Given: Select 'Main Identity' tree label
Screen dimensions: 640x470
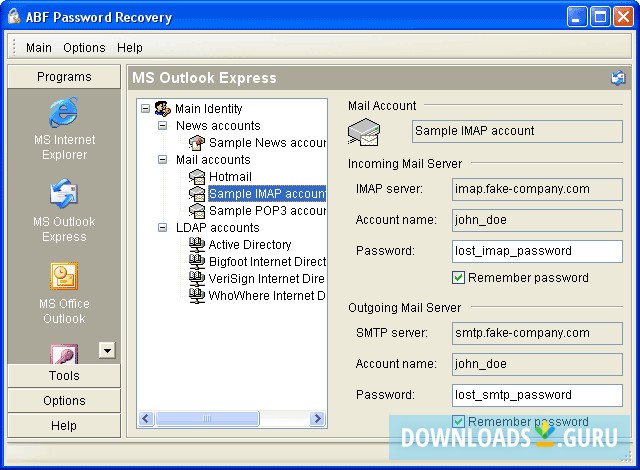Looking at the screenshot, I should pos(209,109).
